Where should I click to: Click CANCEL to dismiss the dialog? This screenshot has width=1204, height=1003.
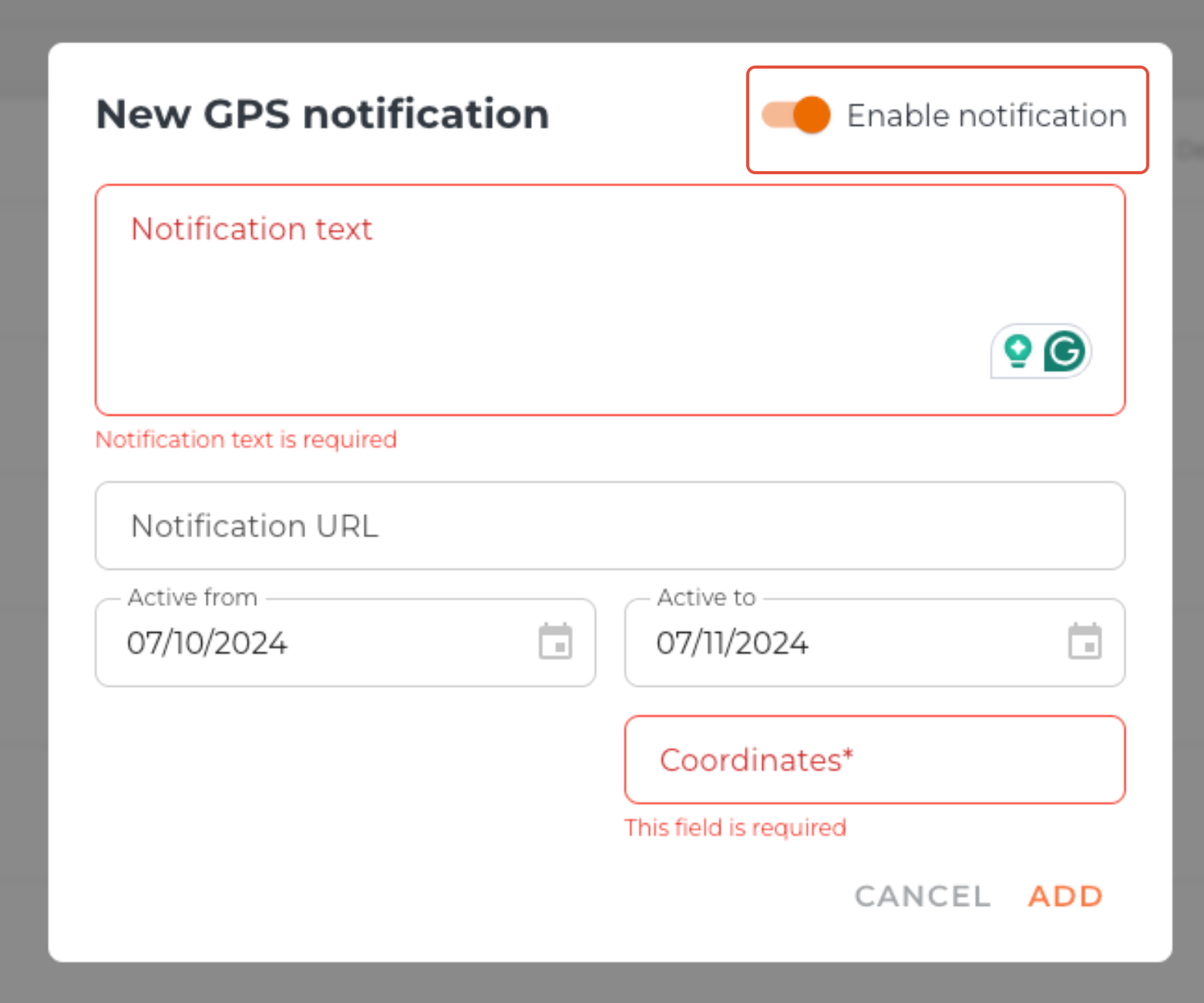(922, 896)
